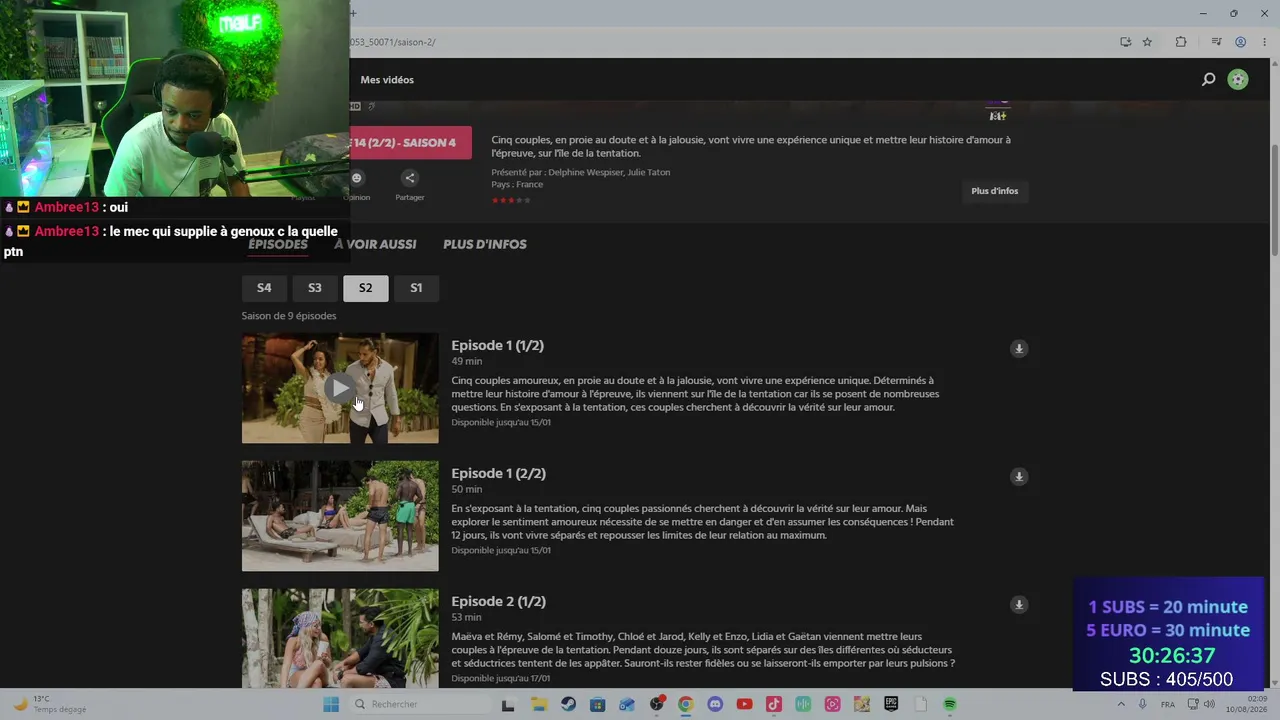
Task: Open the Episode 1 (1/2) title
Action: (x=497, y=345)
